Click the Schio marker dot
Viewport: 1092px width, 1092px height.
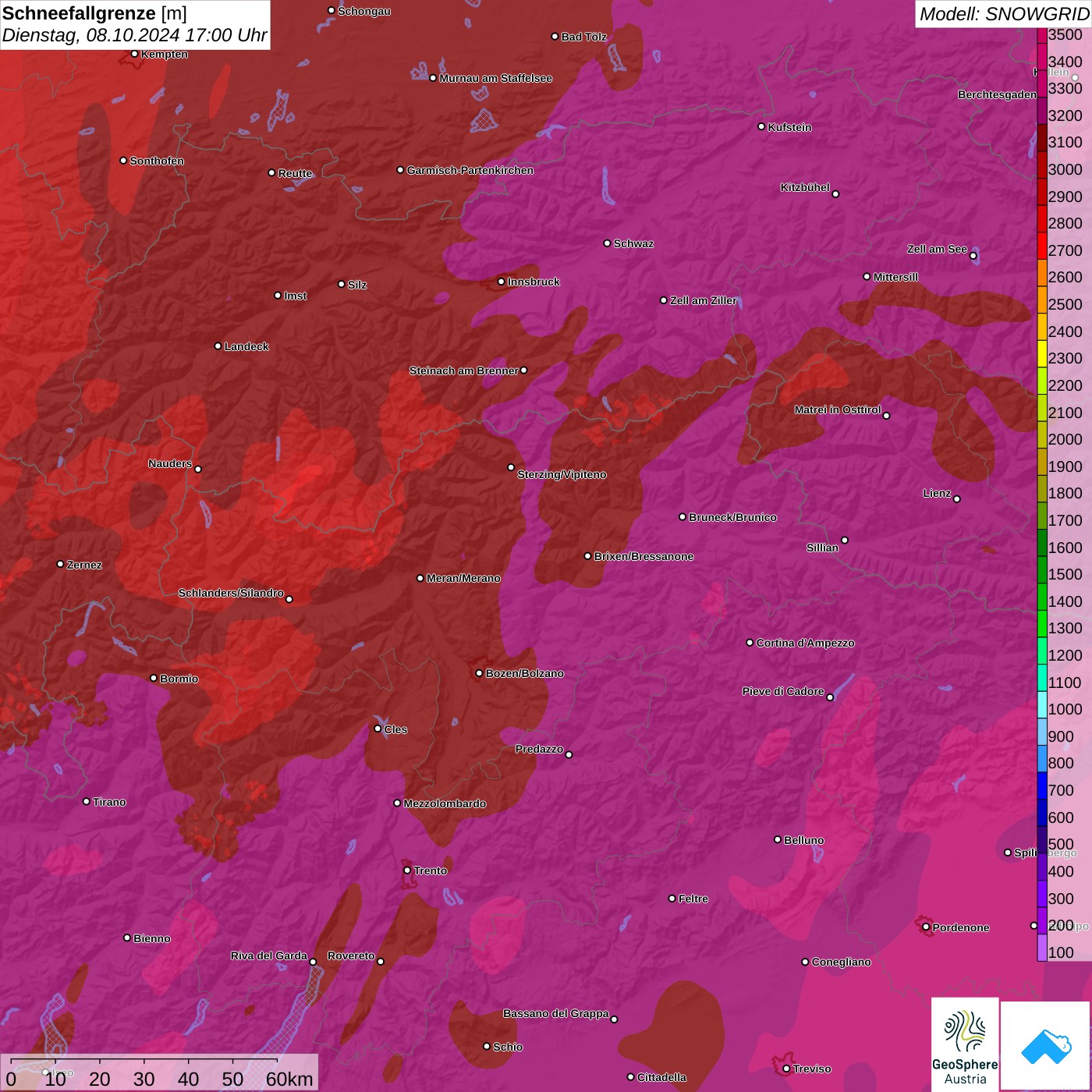tap(487, 1047)
